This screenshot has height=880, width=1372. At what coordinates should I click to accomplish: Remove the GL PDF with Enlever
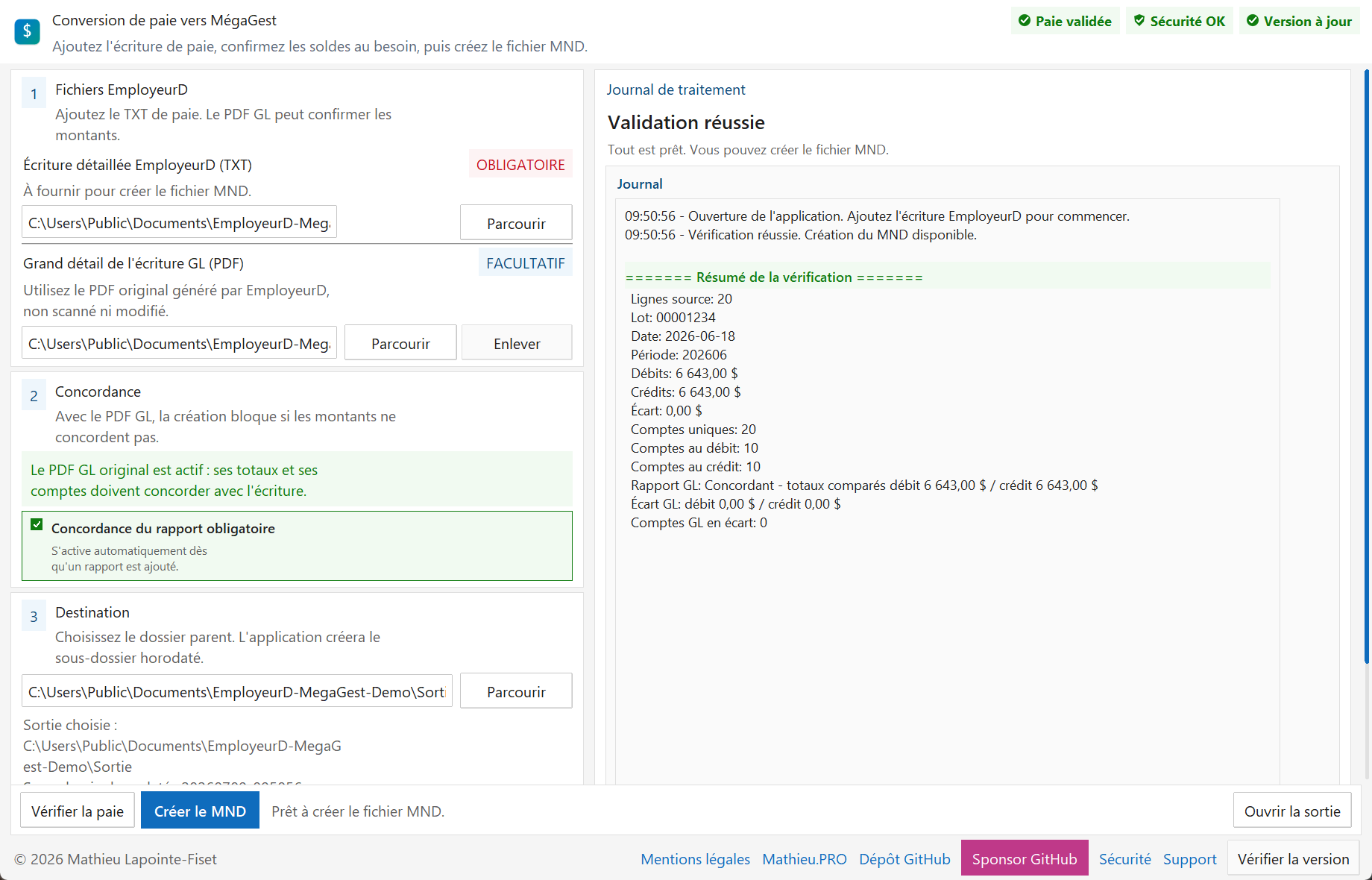coord(517,343)
